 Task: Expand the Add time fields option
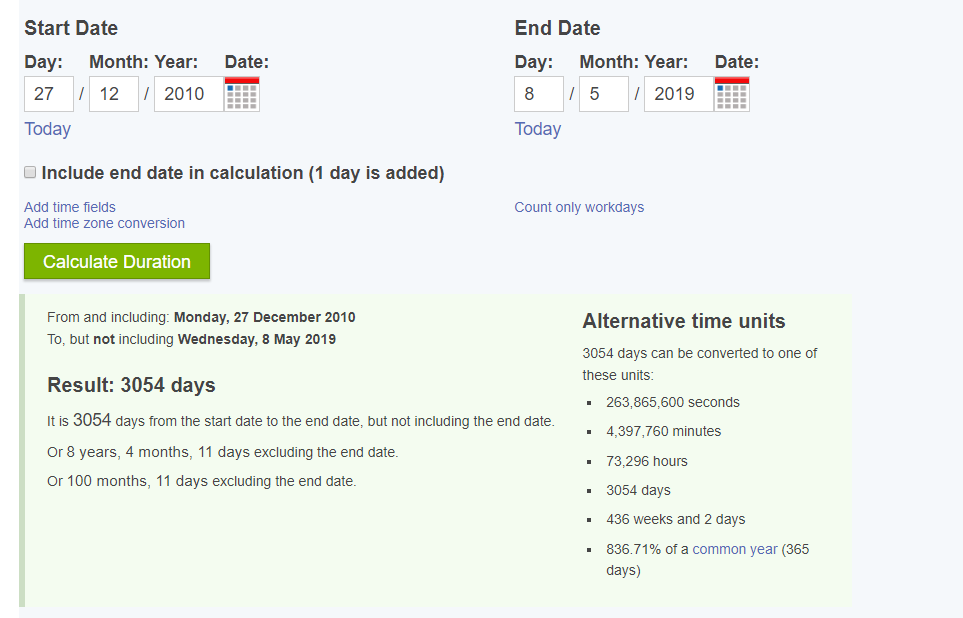(70, 207)
